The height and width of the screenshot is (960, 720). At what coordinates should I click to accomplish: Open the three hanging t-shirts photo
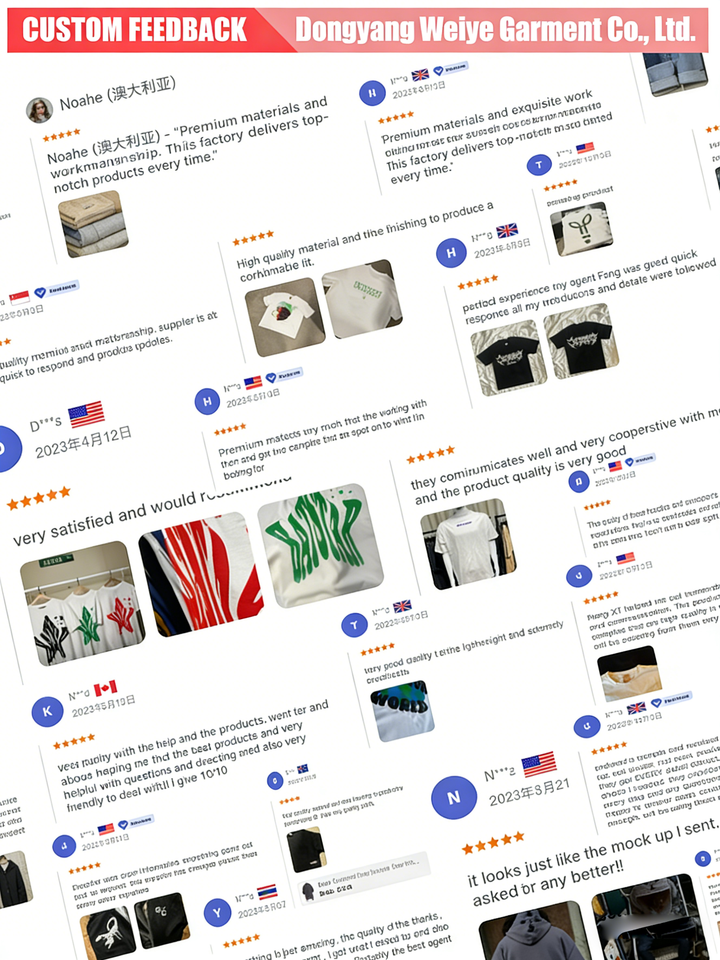[x=83, y=604]
